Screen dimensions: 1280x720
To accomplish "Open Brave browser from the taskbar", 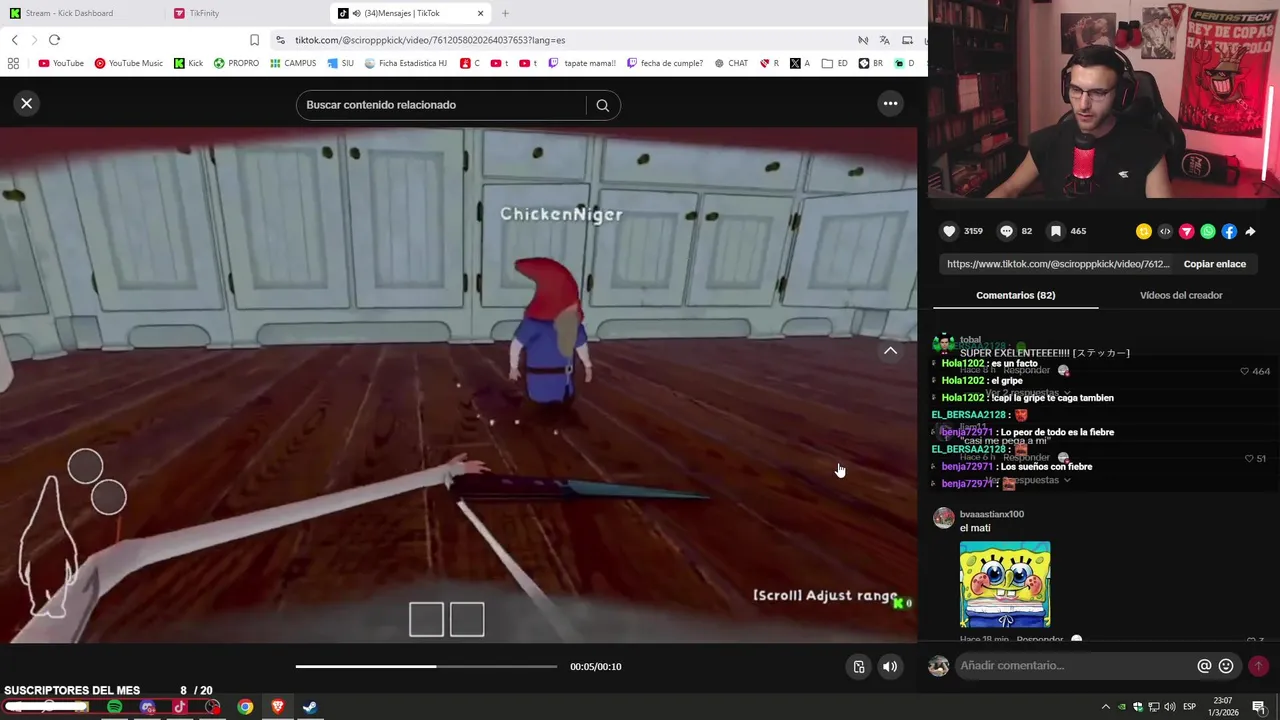I will coord(278,707).
